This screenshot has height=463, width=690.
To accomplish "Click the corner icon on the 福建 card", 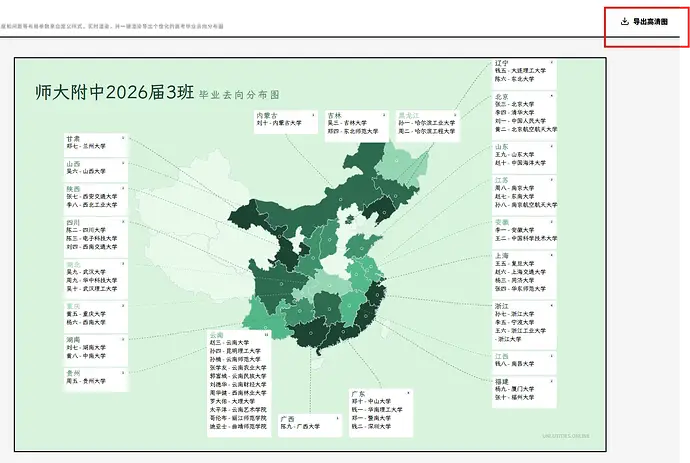I will click(551, 381).
